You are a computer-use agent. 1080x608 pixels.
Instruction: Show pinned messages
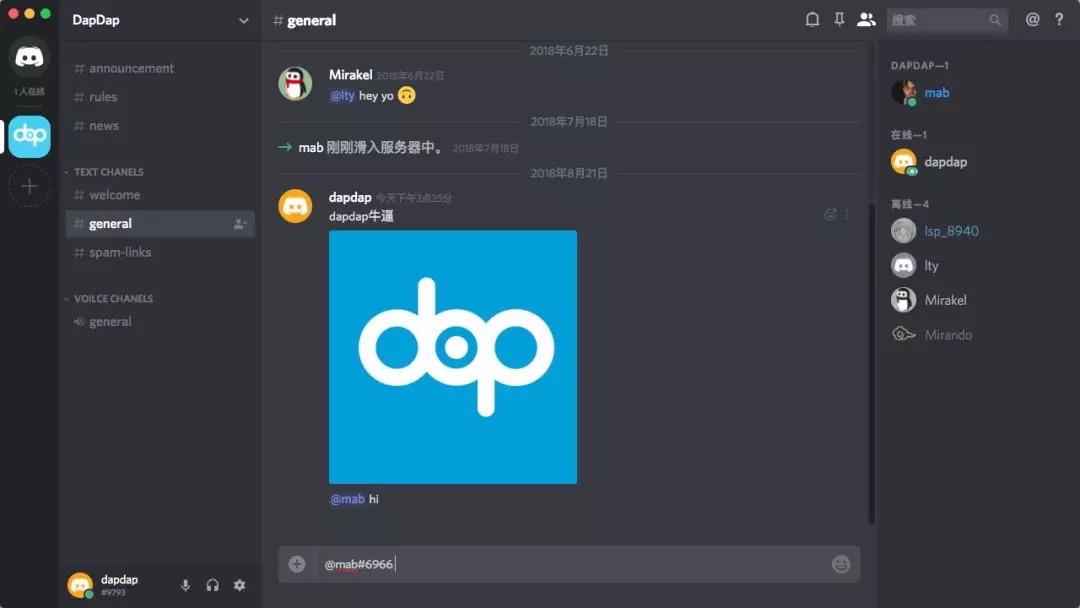(x=839, y=20)
